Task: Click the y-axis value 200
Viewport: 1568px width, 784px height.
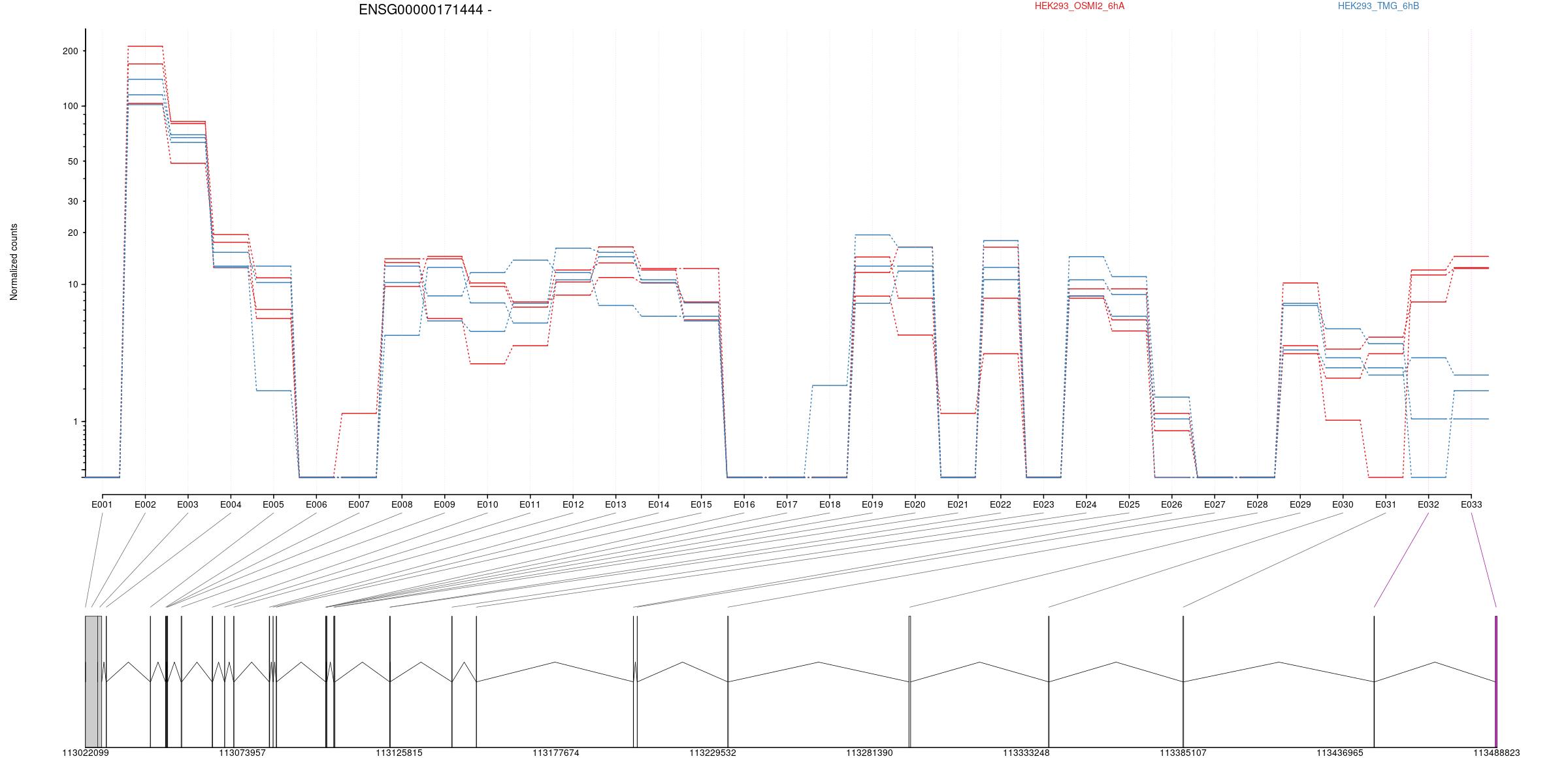Action: click(x=70, y=51)
